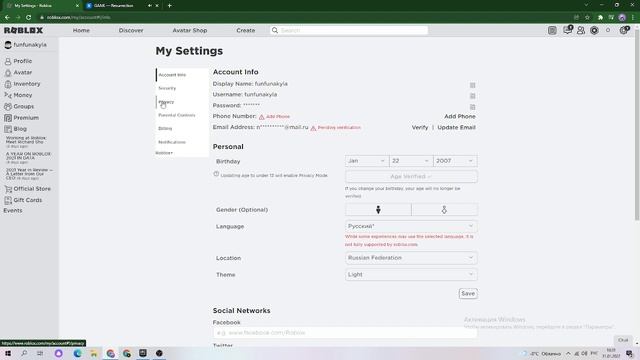
Task: Open the birthday month dropdown (Jan)
Action: pyautogui.click(x=367, y=161)
